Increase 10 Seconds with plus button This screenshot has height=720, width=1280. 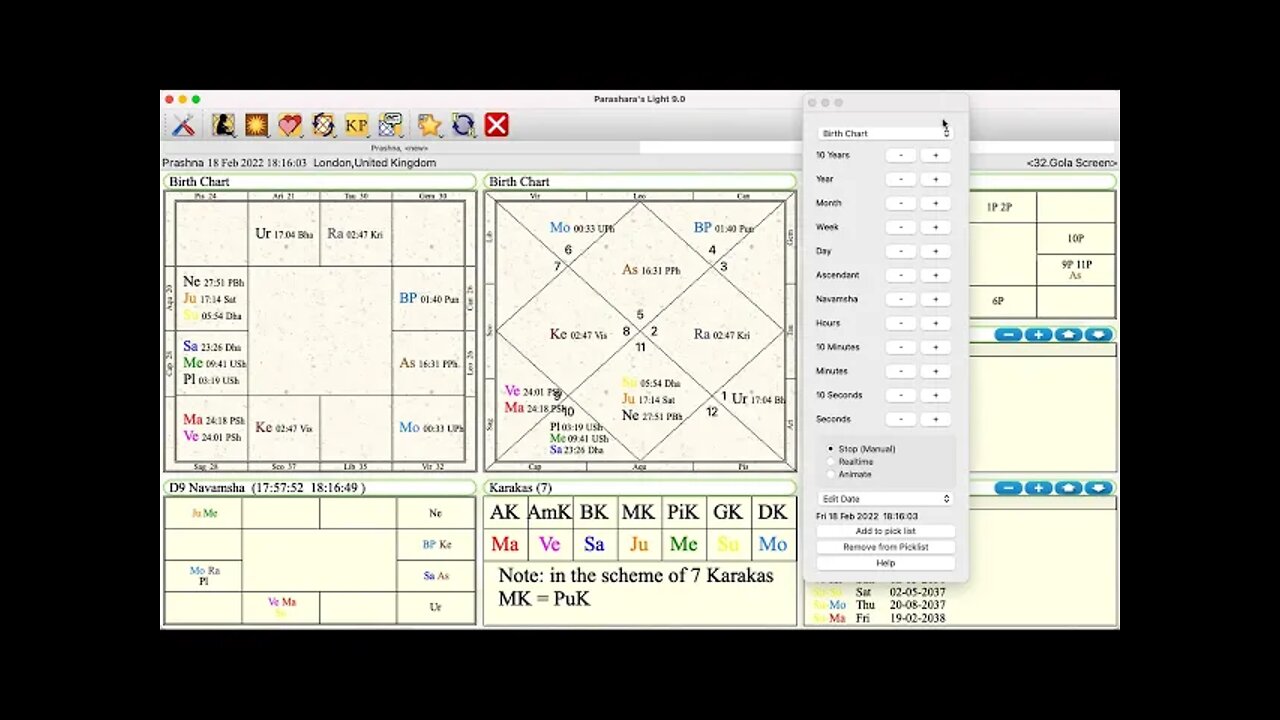pyautogui.click(x=936, y=395)
